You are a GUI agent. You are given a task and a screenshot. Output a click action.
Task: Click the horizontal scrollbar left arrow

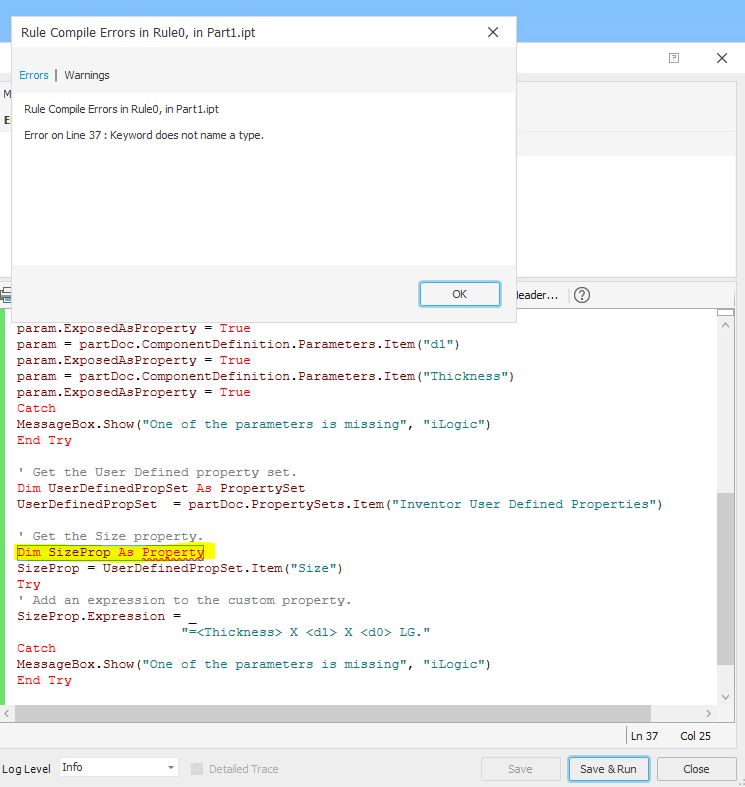pyautogui.click(x=7, y=713)
